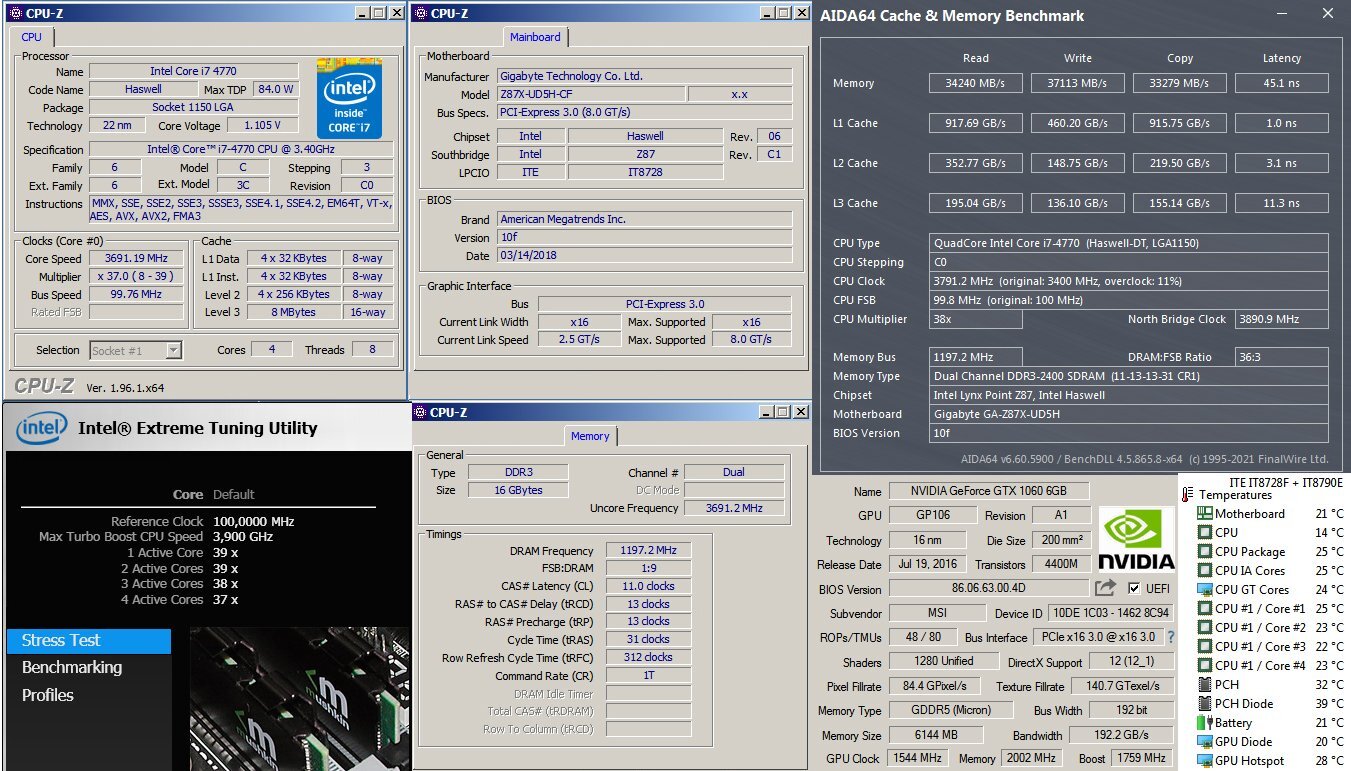The height and width of the screenshot is (771, 1351).
Task: Click the Intel logo in Extreme Tuning Utility
Action: pyautogui.click(x=42, y=429)
